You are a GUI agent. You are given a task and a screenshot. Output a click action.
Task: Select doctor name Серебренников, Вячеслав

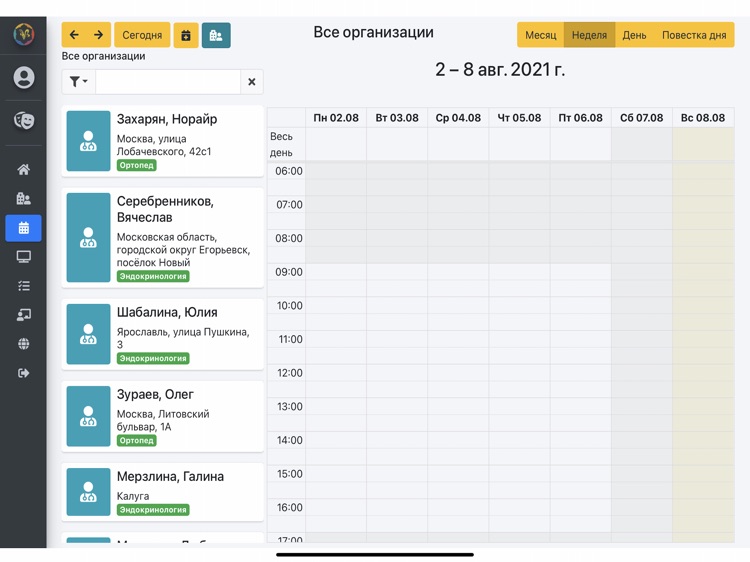tap(165, 209)
